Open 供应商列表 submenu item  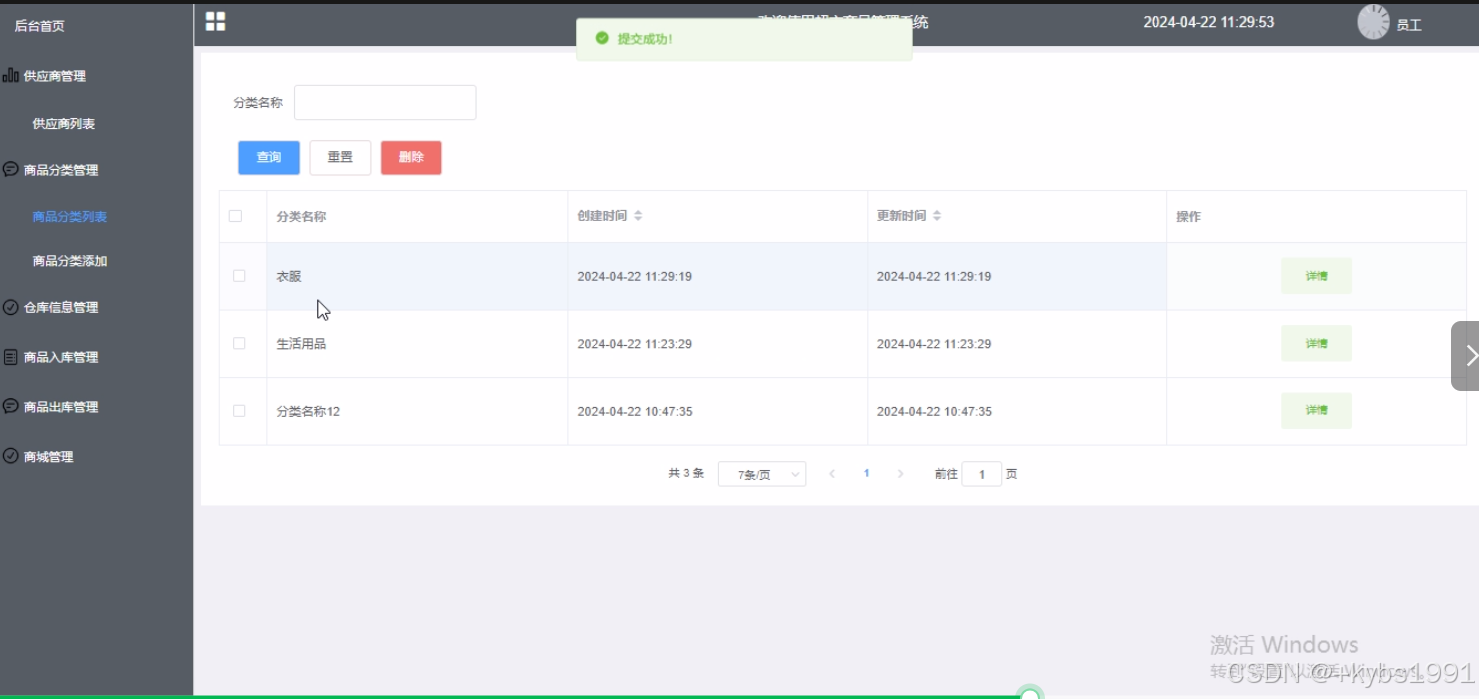(64, 124)
